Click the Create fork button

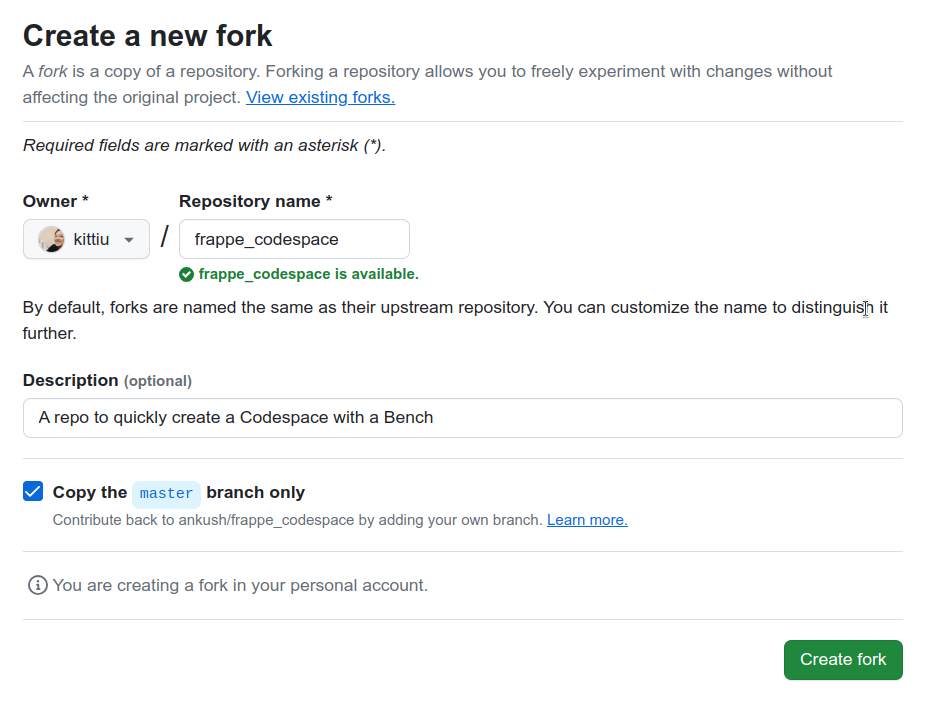click(x=843, y=660)
